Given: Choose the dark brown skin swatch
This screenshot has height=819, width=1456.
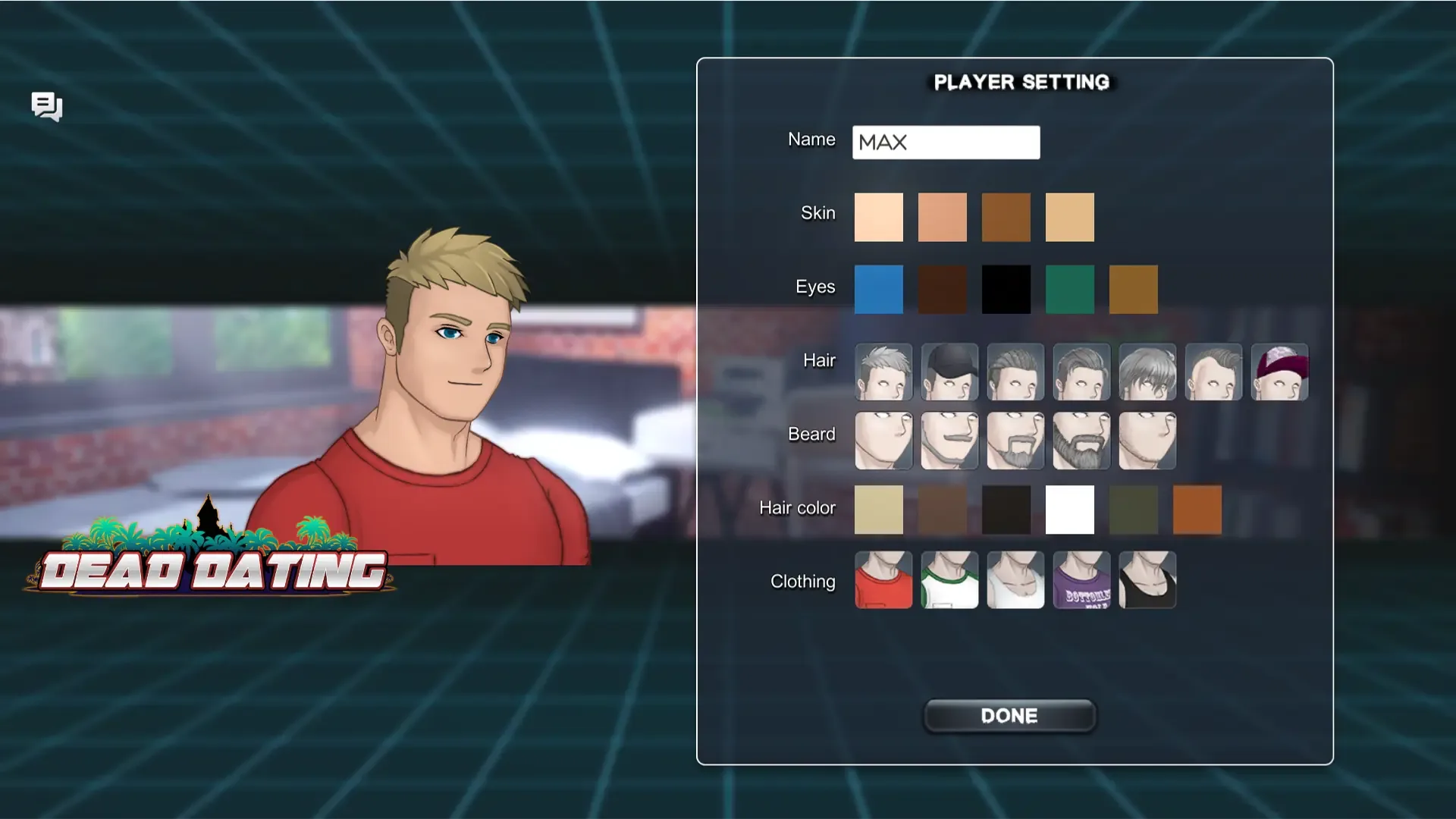Looking at the screenshot, I should click(x=1006, y=218).
